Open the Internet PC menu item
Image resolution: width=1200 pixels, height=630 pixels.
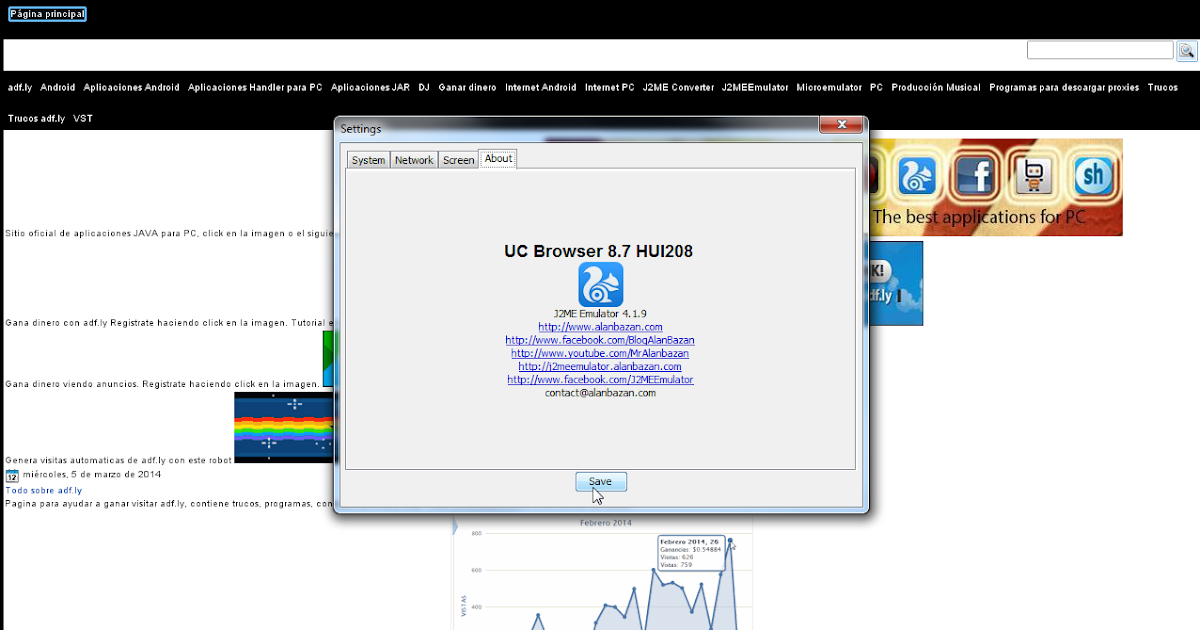click(x=610, y=88)
